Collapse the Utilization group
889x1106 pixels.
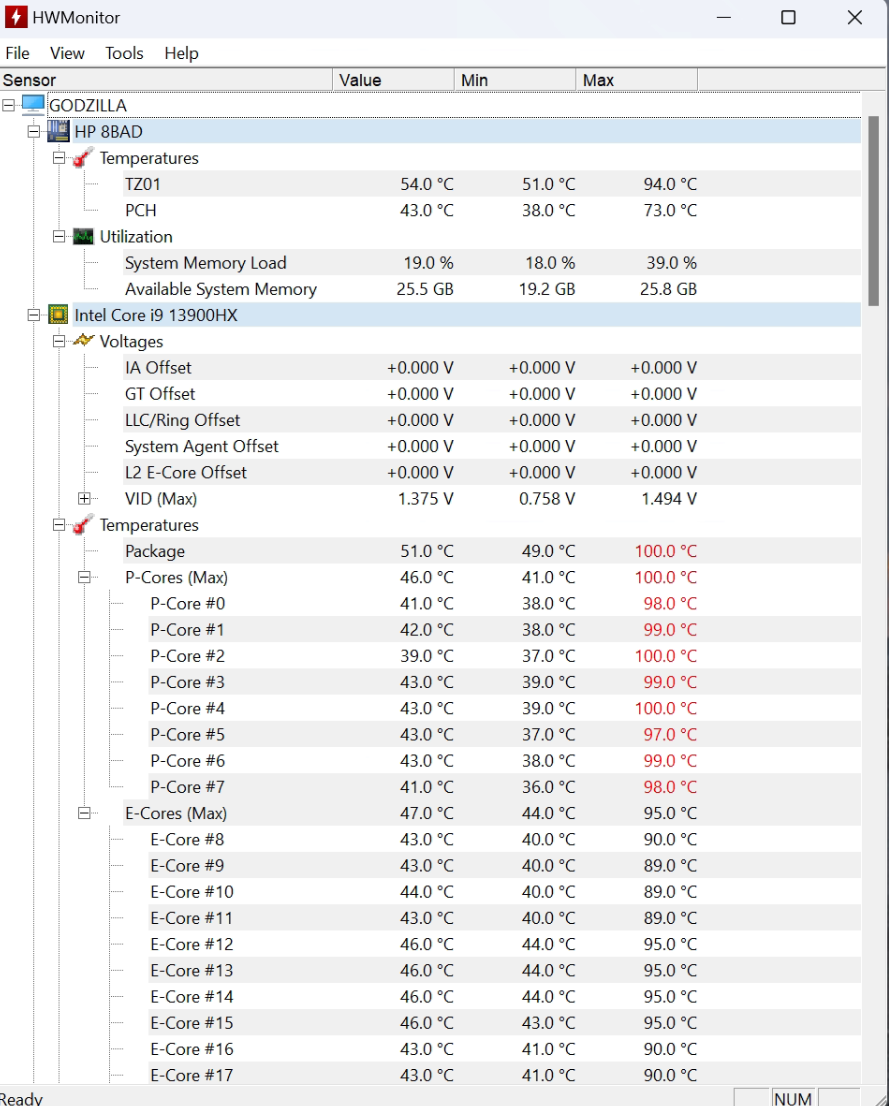click(x=59, y=236)
